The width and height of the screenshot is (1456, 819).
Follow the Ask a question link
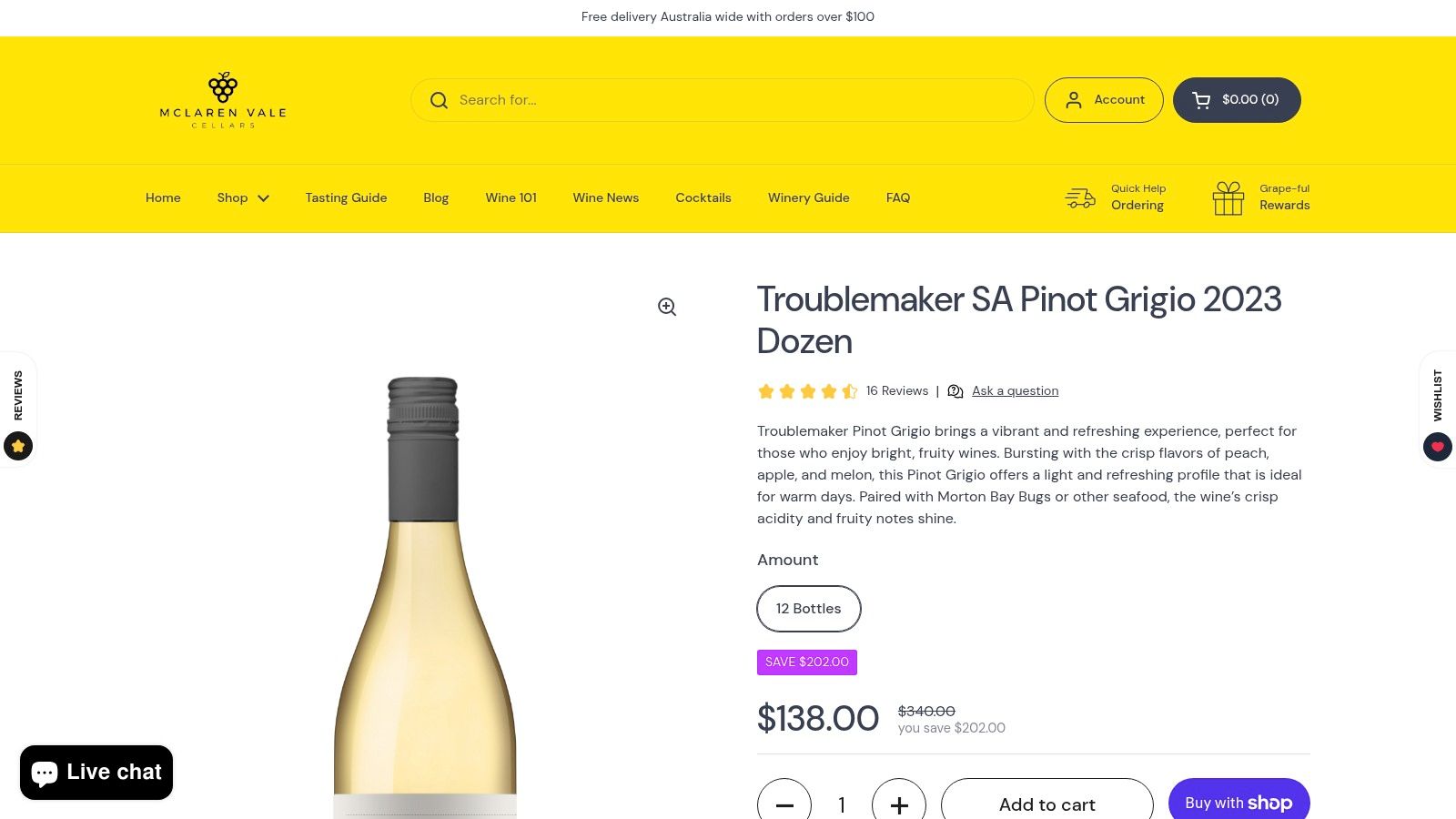pyautogui.click(x=1015, y=391)
